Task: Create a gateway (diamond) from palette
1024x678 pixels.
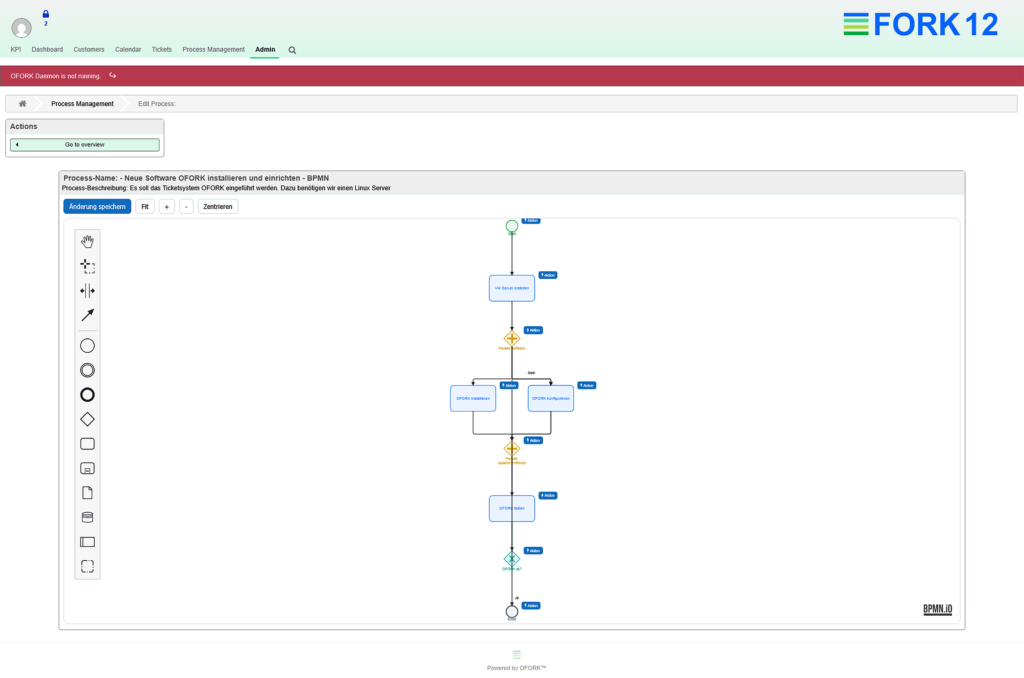Action: click(x=87, y=419)
